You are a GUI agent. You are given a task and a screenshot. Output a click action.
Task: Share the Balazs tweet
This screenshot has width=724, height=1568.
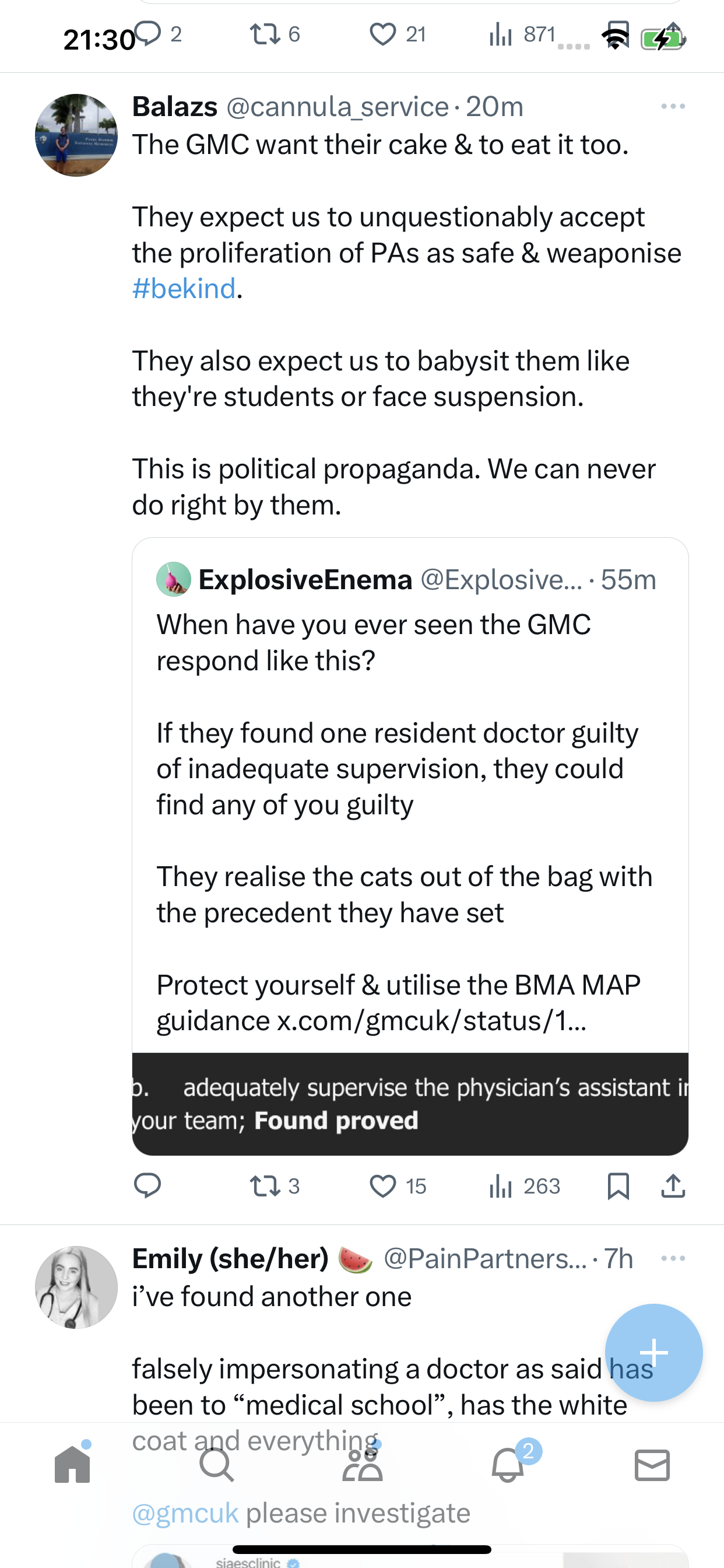pos(673,1186)
